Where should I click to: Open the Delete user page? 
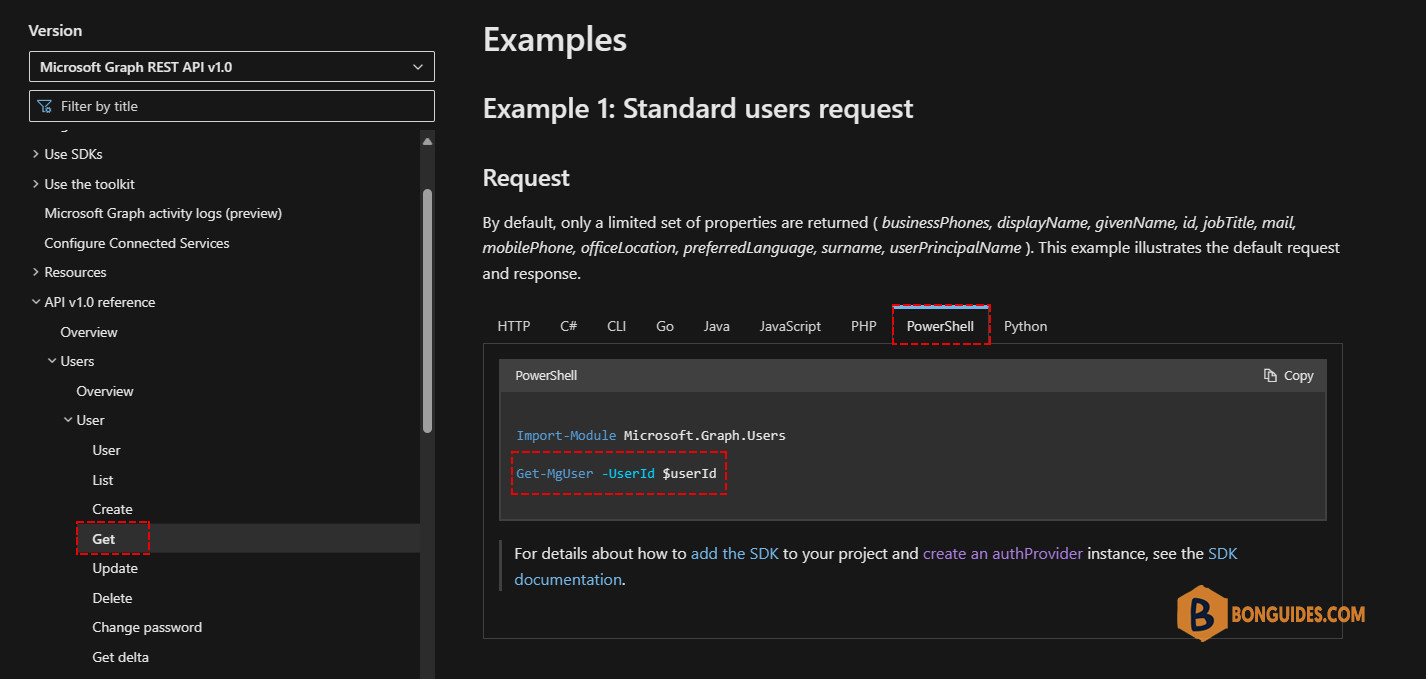(112, 598)
